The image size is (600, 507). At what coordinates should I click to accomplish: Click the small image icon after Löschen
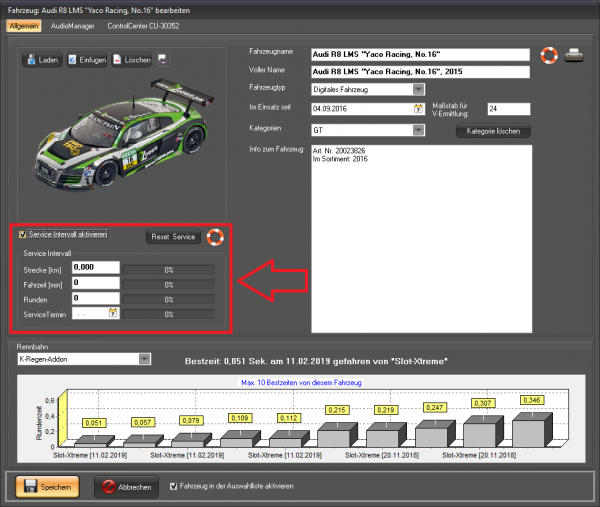[x=163, y=60]
